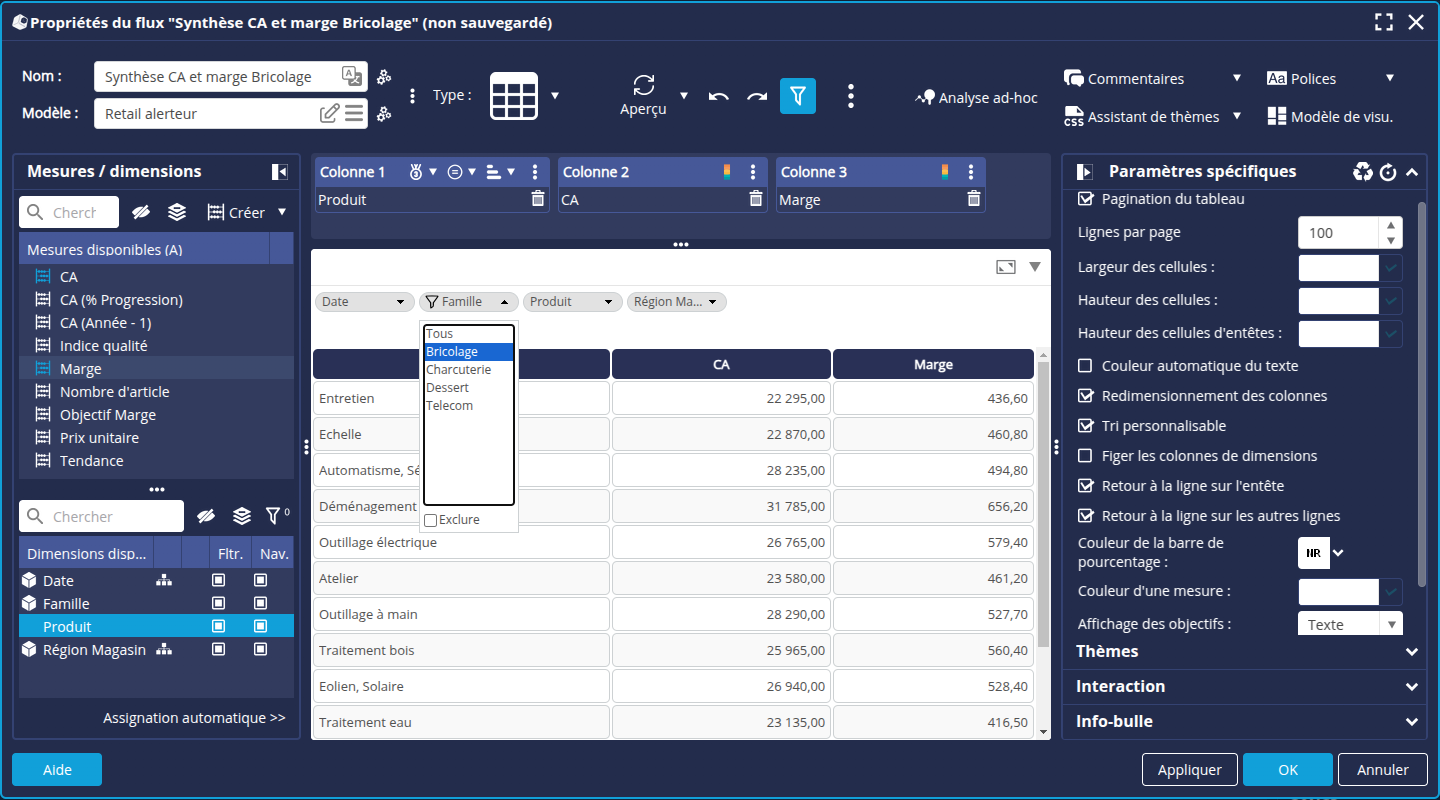Uncheck Tri personnalisable
This screenshot has width=1440, height=800.
tap(1085, 426)
